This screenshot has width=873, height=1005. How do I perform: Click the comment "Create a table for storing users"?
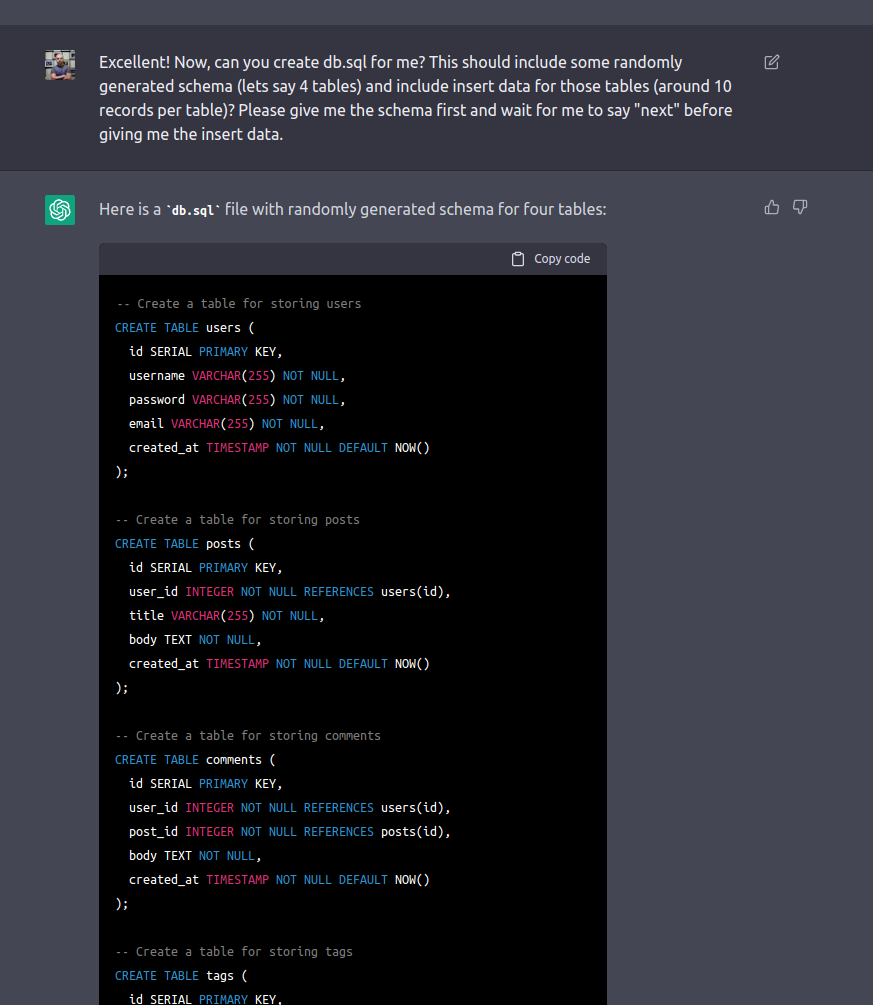click(238, 304)
